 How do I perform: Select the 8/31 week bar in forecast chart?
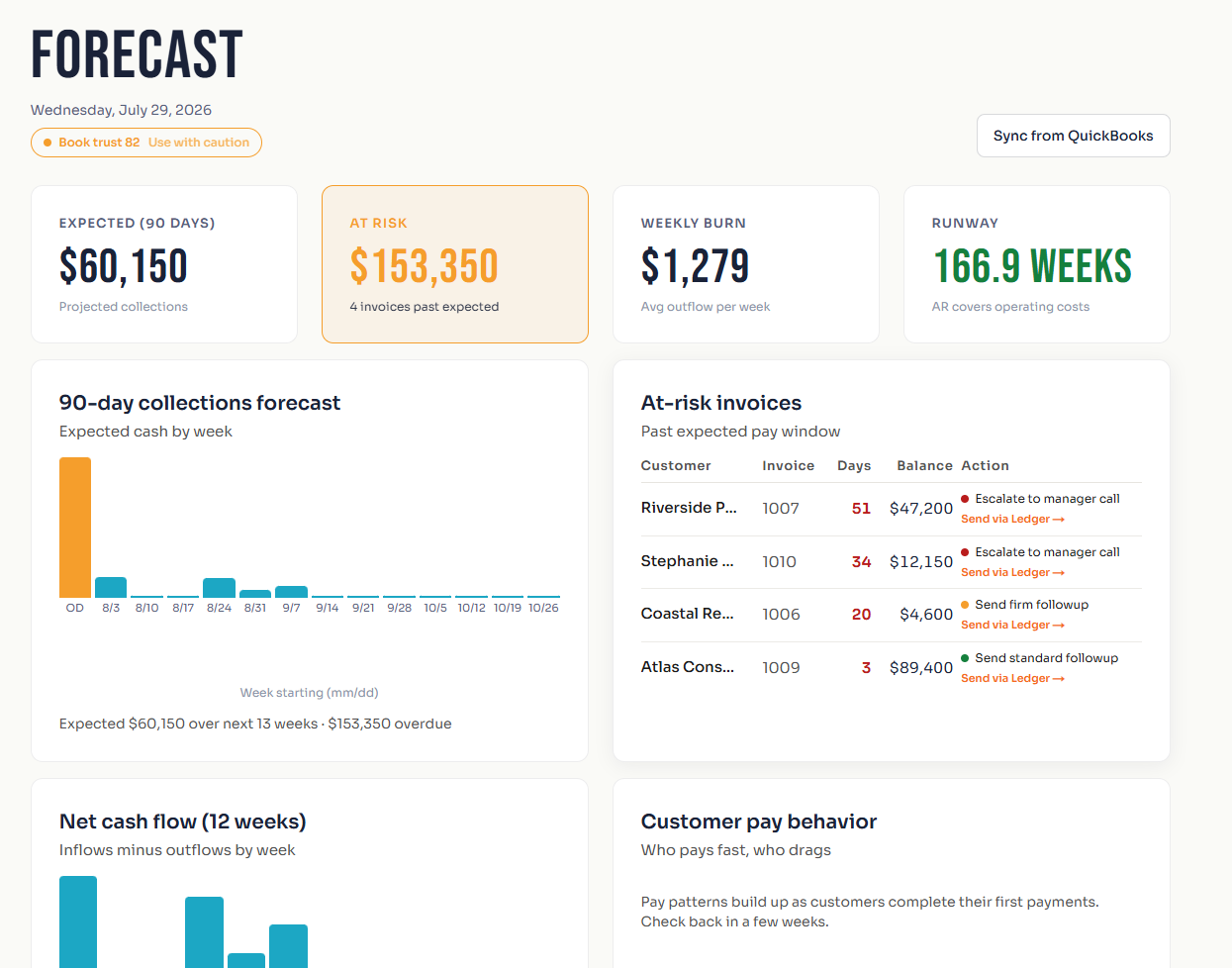coord(255,594)
